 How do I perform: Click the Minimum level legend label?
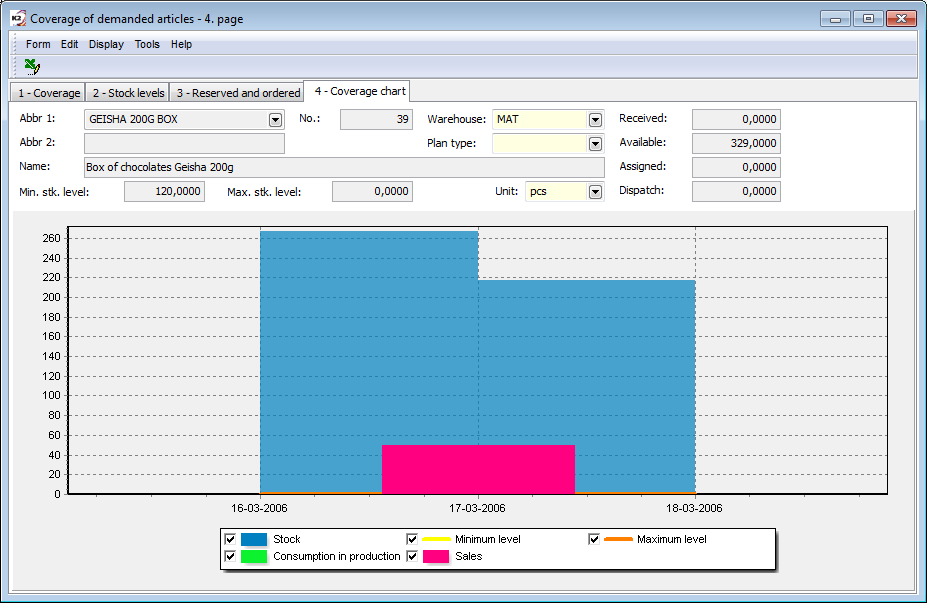click(x=488, y=539)
